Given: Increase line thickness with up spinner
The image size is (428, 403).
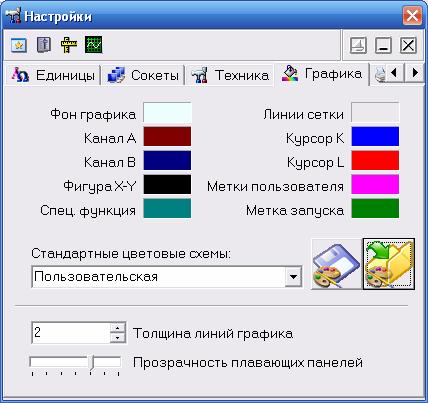Looking at the screenshot, I should pos(117,328).
